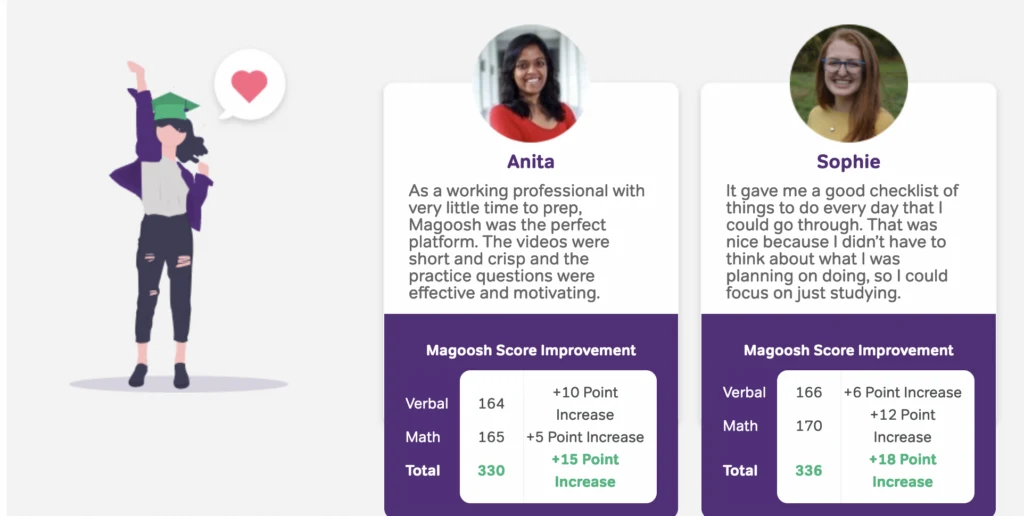
Task: Click Sophie's testimonial paragraph about the checklist
Action: click(843, 242)
